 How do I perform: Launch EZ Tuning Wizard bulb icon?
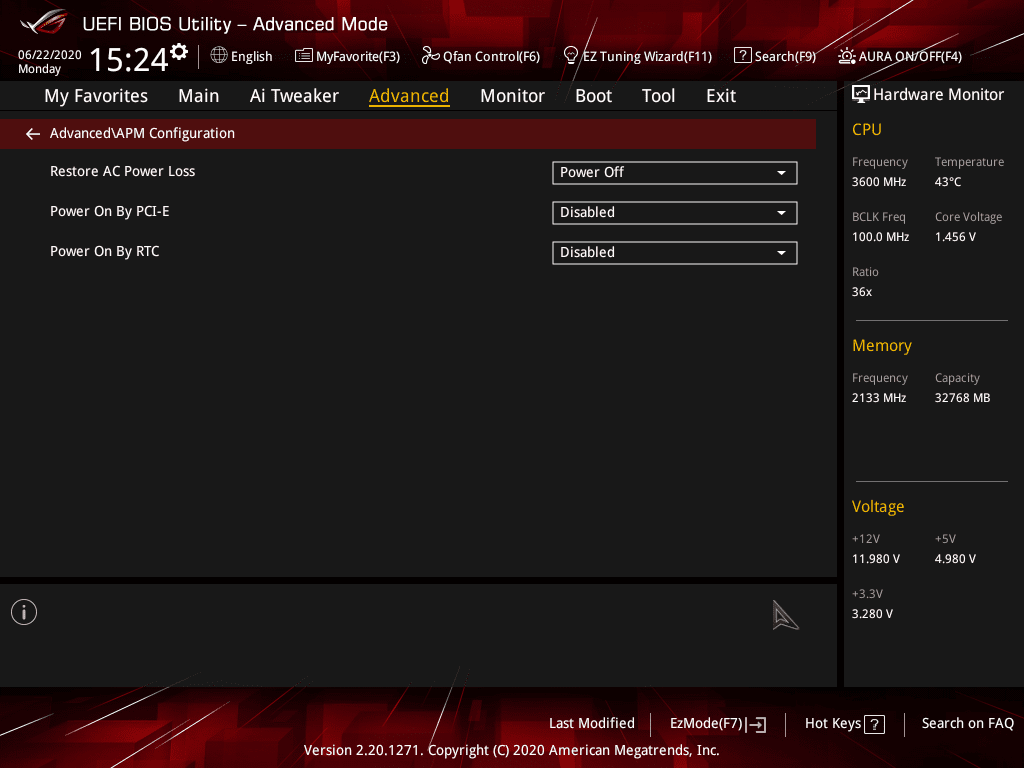[x=571, y=56]
